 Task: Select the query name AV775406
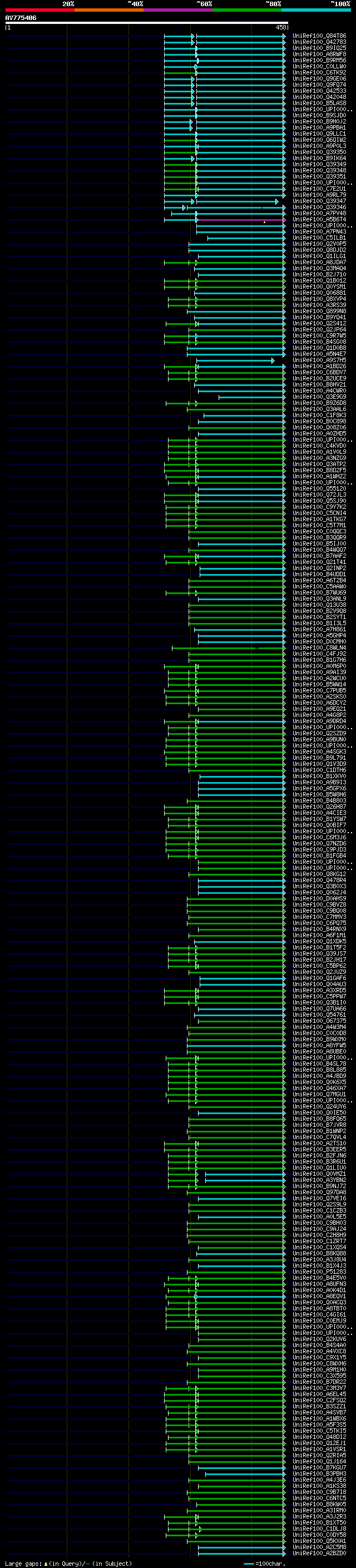coord(21,18)
